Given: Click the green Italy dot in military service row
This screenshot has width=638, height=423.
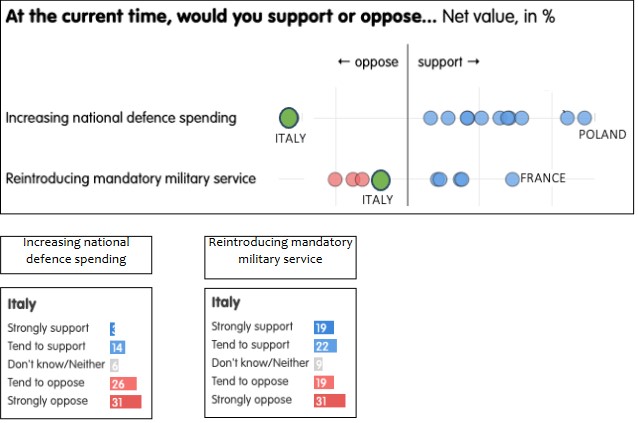Looking at the screenshot, I should point(380,180).
